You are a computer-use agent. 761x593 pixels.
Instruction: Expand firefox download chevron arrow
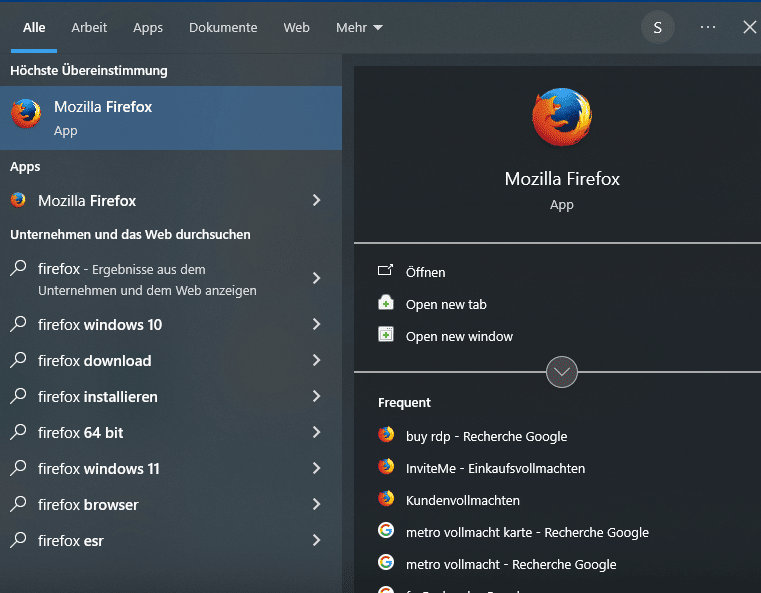(316, 360)
